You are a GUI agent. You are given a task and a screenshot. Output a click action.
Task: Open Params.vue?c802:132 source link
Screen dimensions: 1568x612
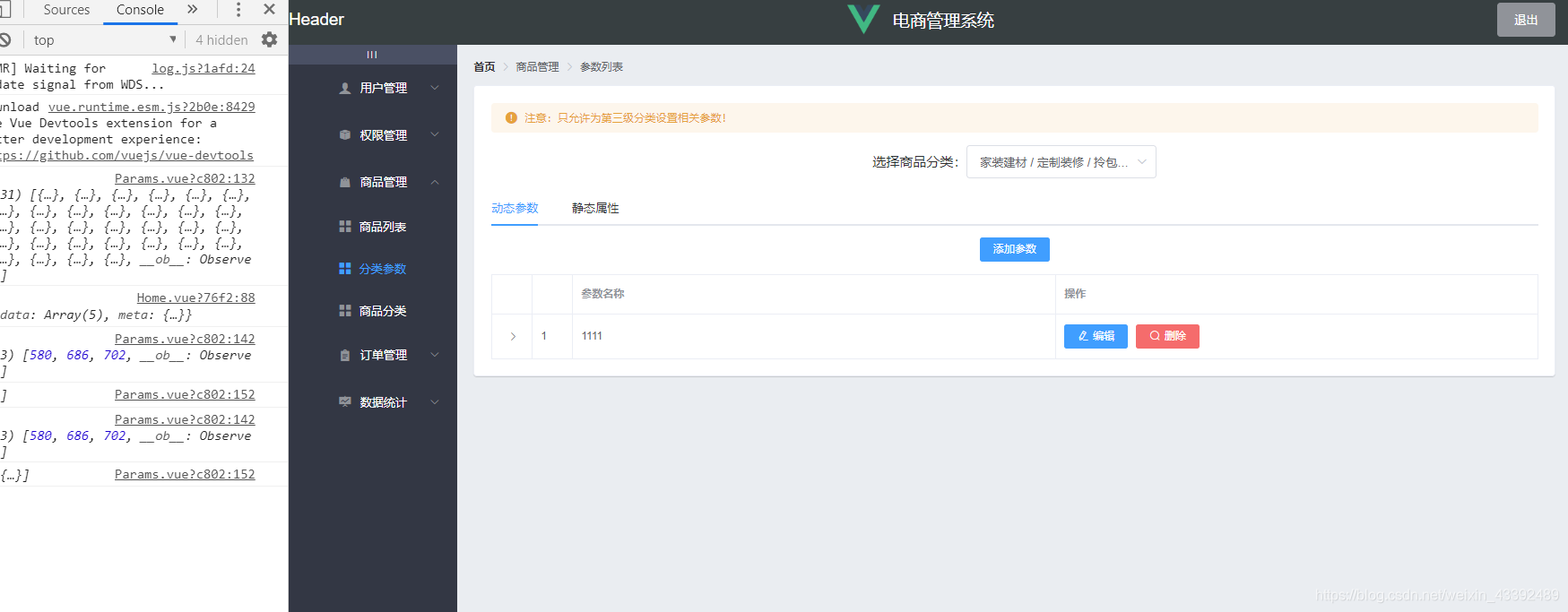click(x=185, y=178)
